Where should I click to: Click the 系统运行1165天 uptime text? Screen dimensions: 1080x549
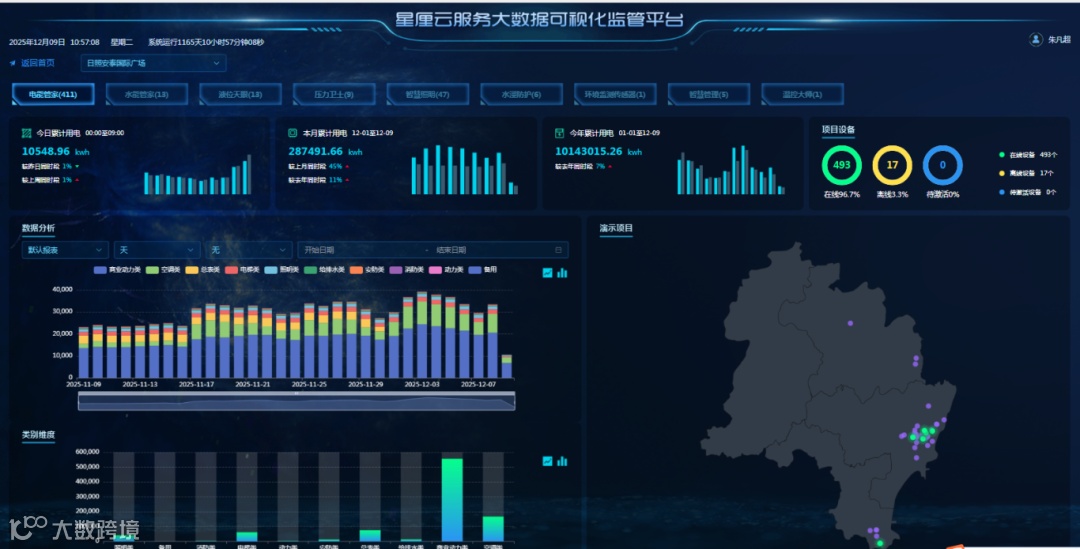pyautogui.click(x=206, y=42)
